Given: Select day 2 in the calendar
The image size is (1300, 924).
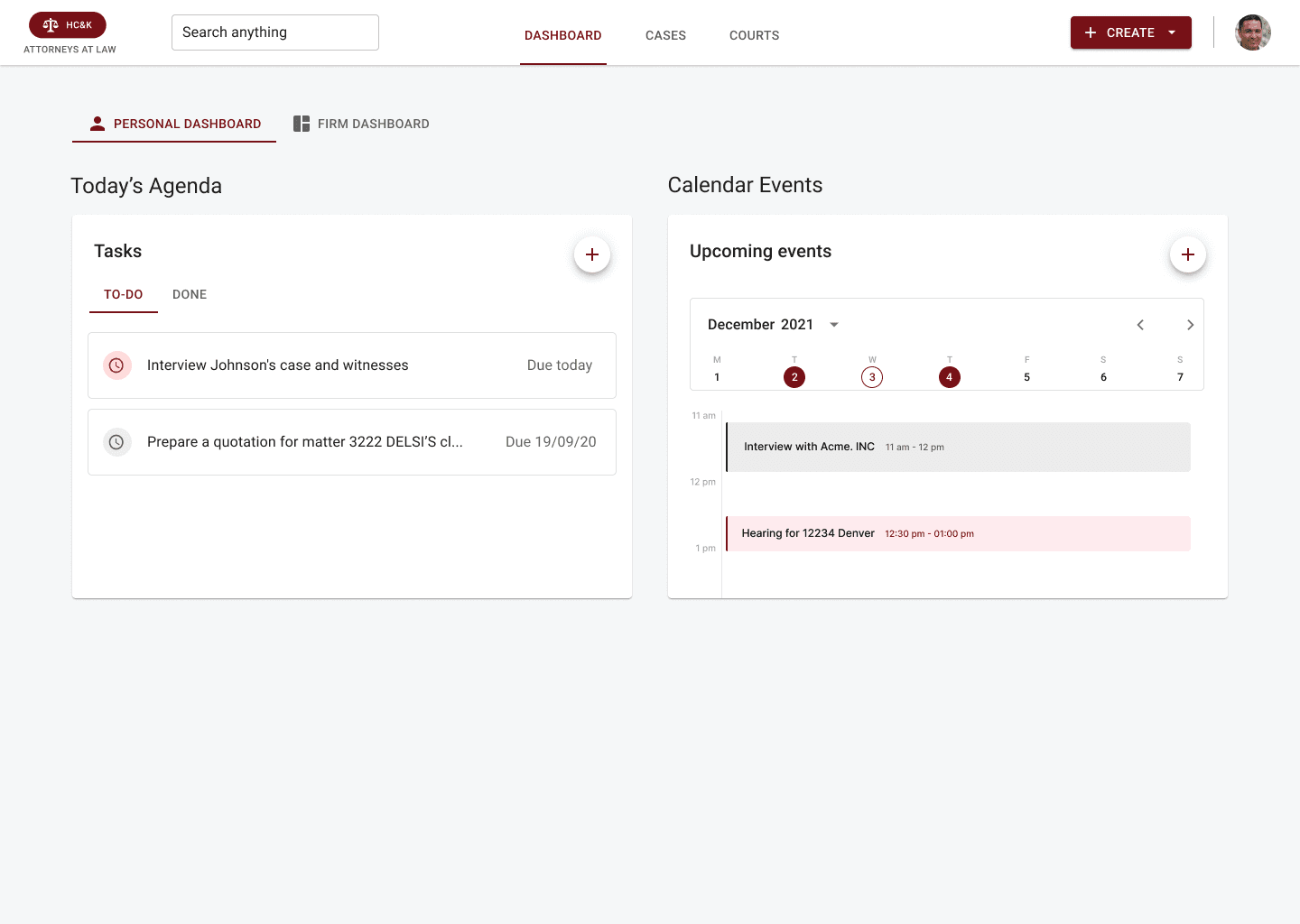Looking at the screenshot, I should [794, 377].
